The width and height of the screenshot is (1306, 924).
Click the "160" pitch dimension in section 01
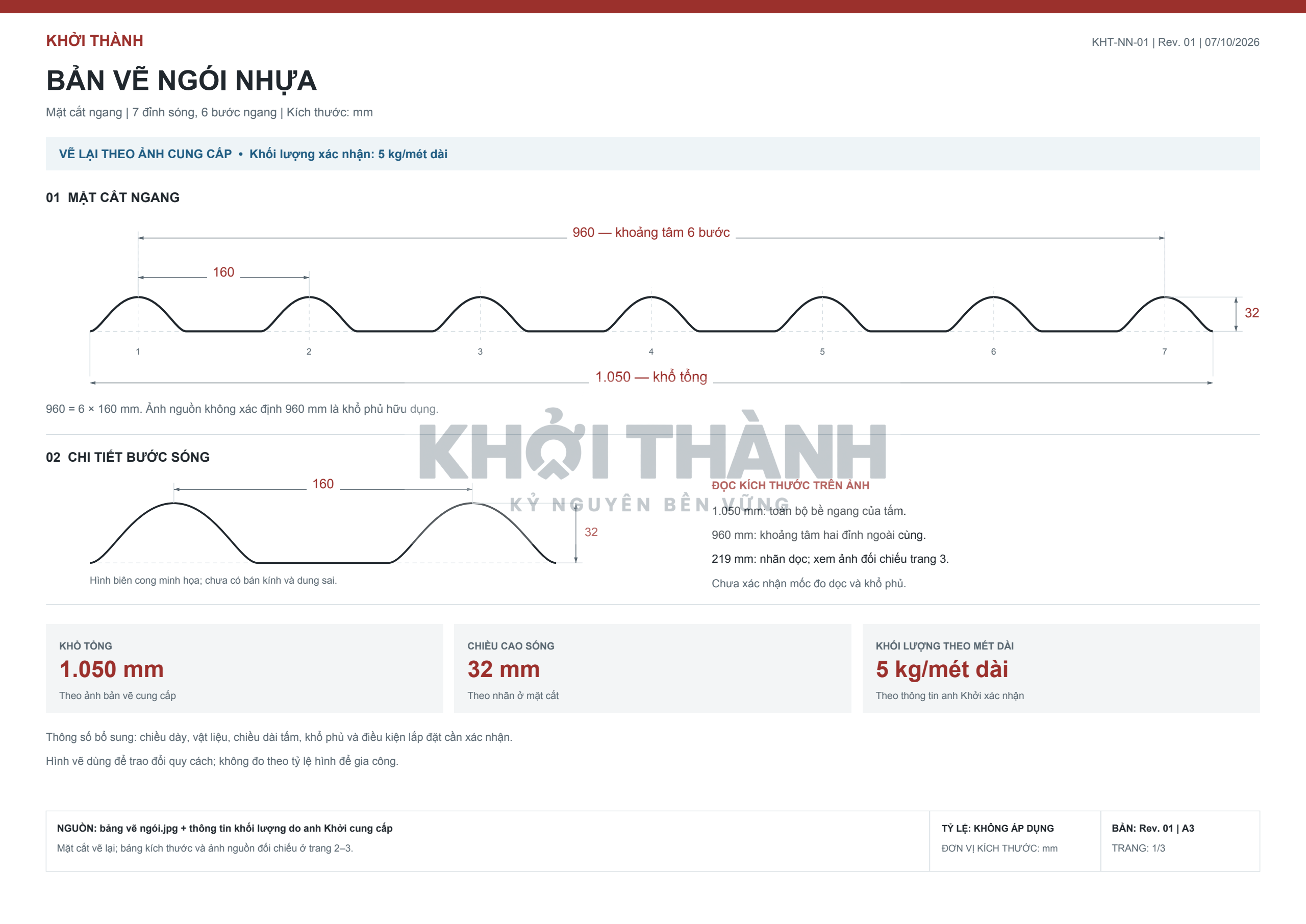coord(223,272)
